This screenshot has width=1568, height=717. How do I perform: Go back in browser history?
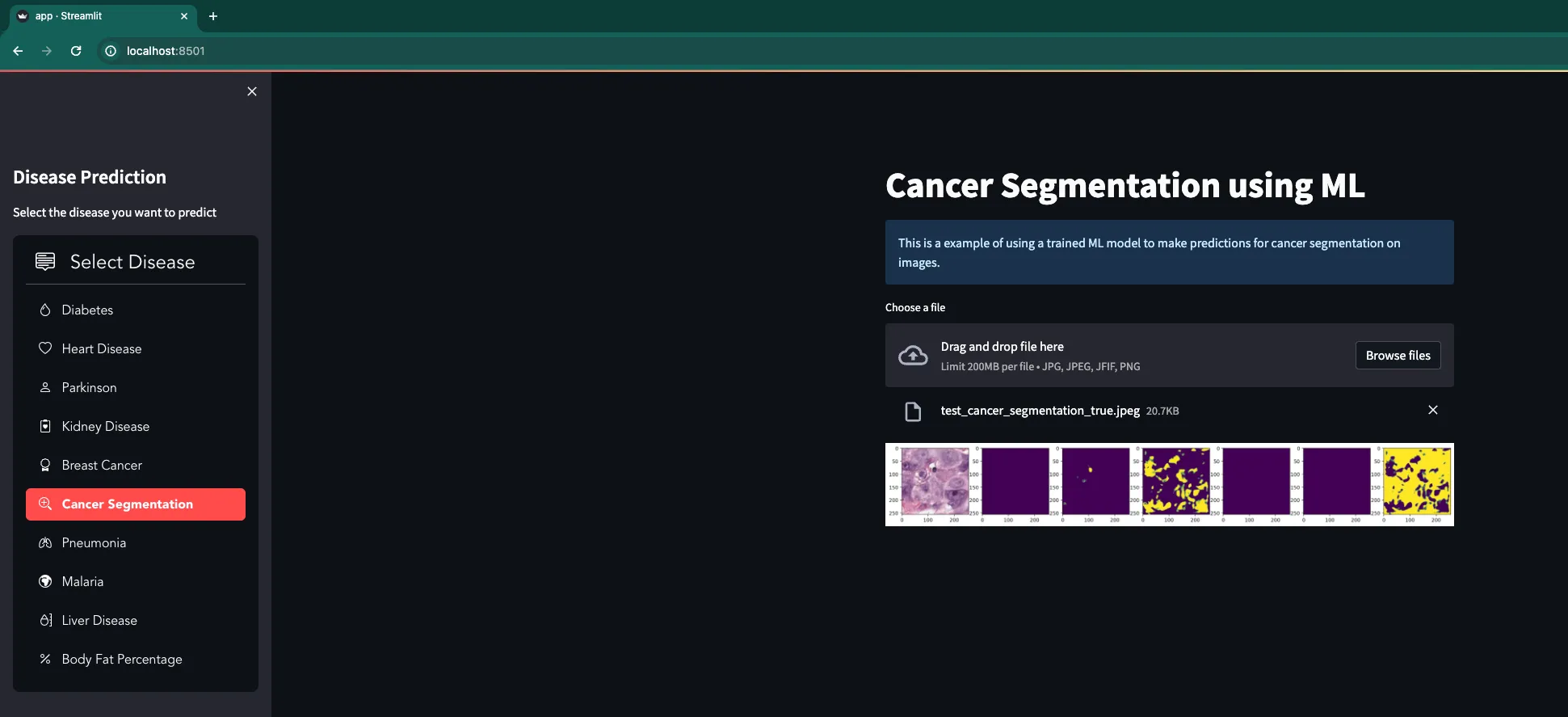pos(18,51)
